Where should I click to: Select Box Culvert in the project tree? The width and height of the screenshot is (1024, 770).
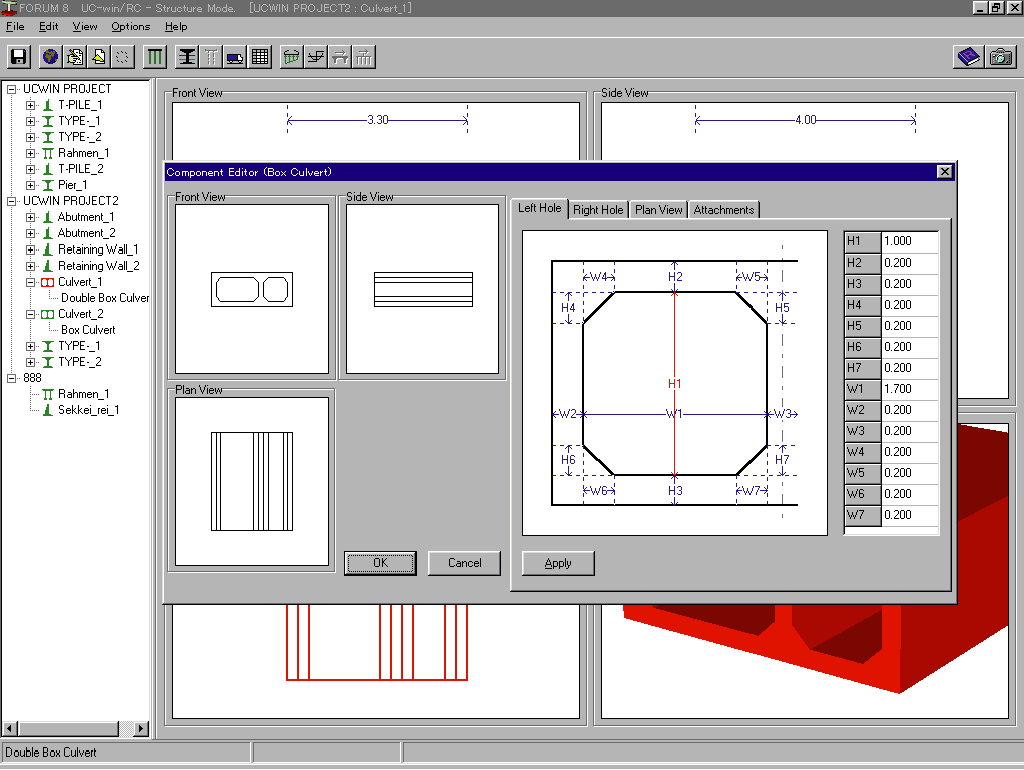[88, 330]
